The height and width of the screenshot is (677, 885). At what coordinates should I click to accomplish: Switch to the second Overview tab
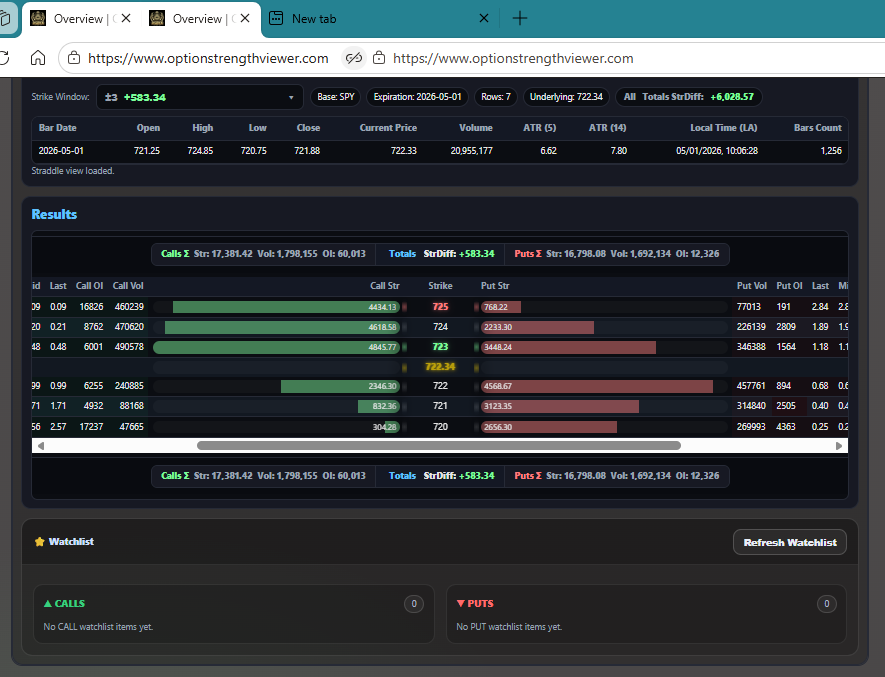198,19
